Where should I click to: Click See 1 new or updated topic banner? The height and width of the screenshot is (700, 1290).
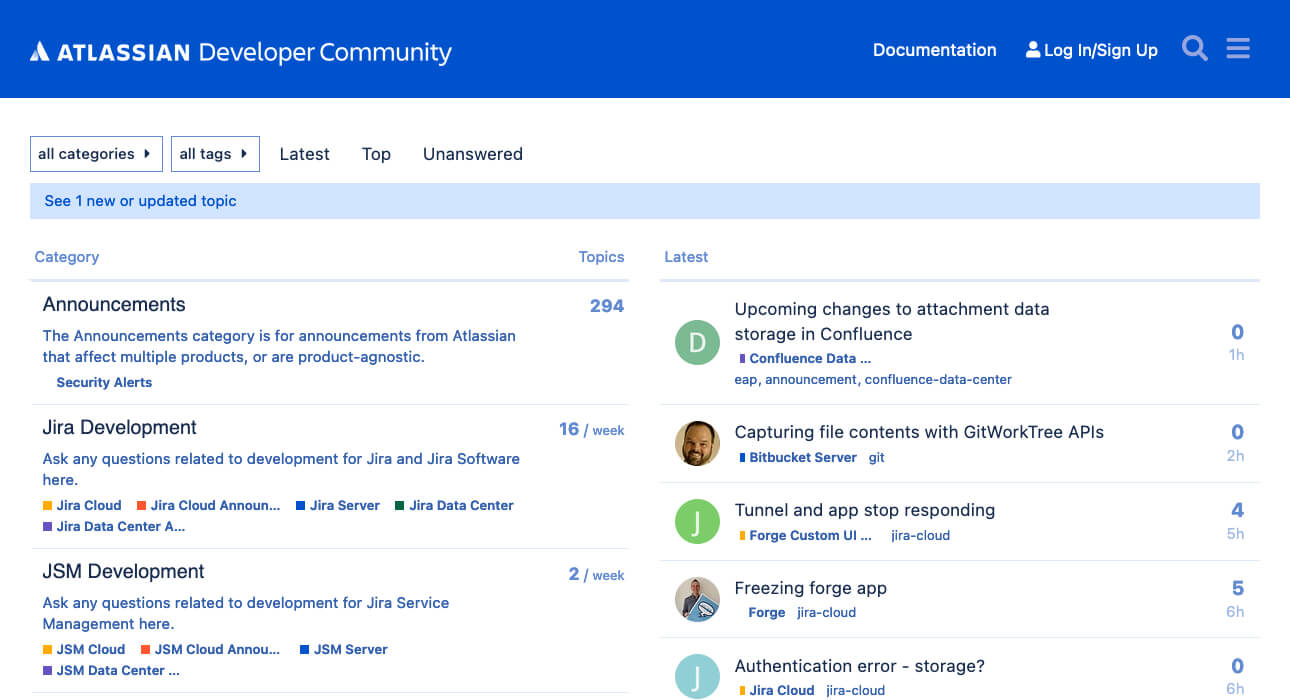click(x=139, y=200)
